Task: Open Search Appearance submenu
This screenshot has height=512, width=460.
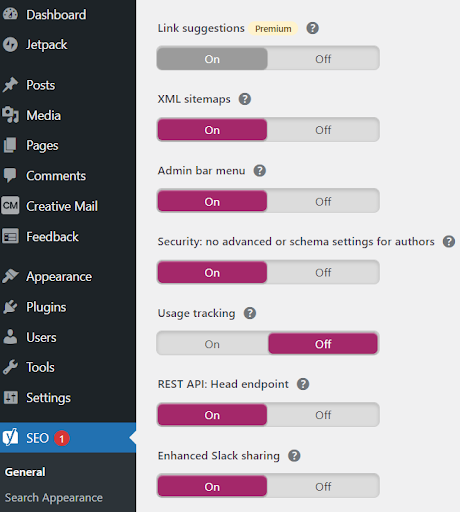Action: pos(54,497)
